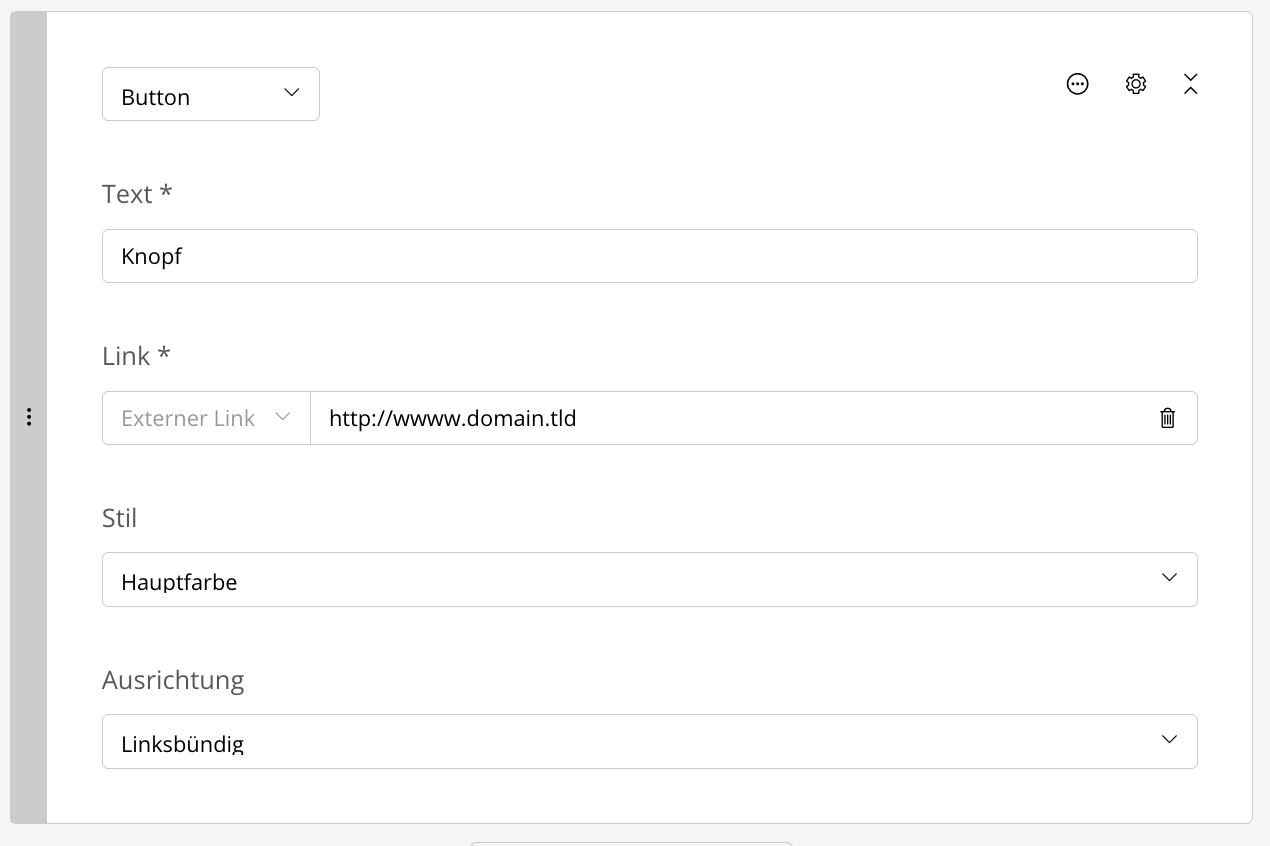Click the chevron next to Externer Link
The image size is (1270, 846).
282,417
